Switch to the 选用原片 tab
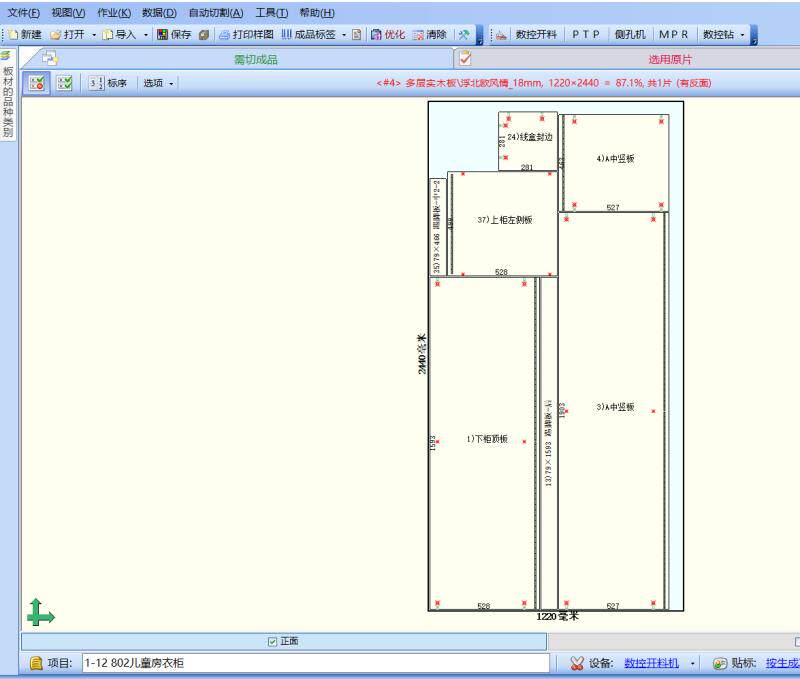This screenshot has height=679, width=800. pyautogui.click(x=669, y=60)
